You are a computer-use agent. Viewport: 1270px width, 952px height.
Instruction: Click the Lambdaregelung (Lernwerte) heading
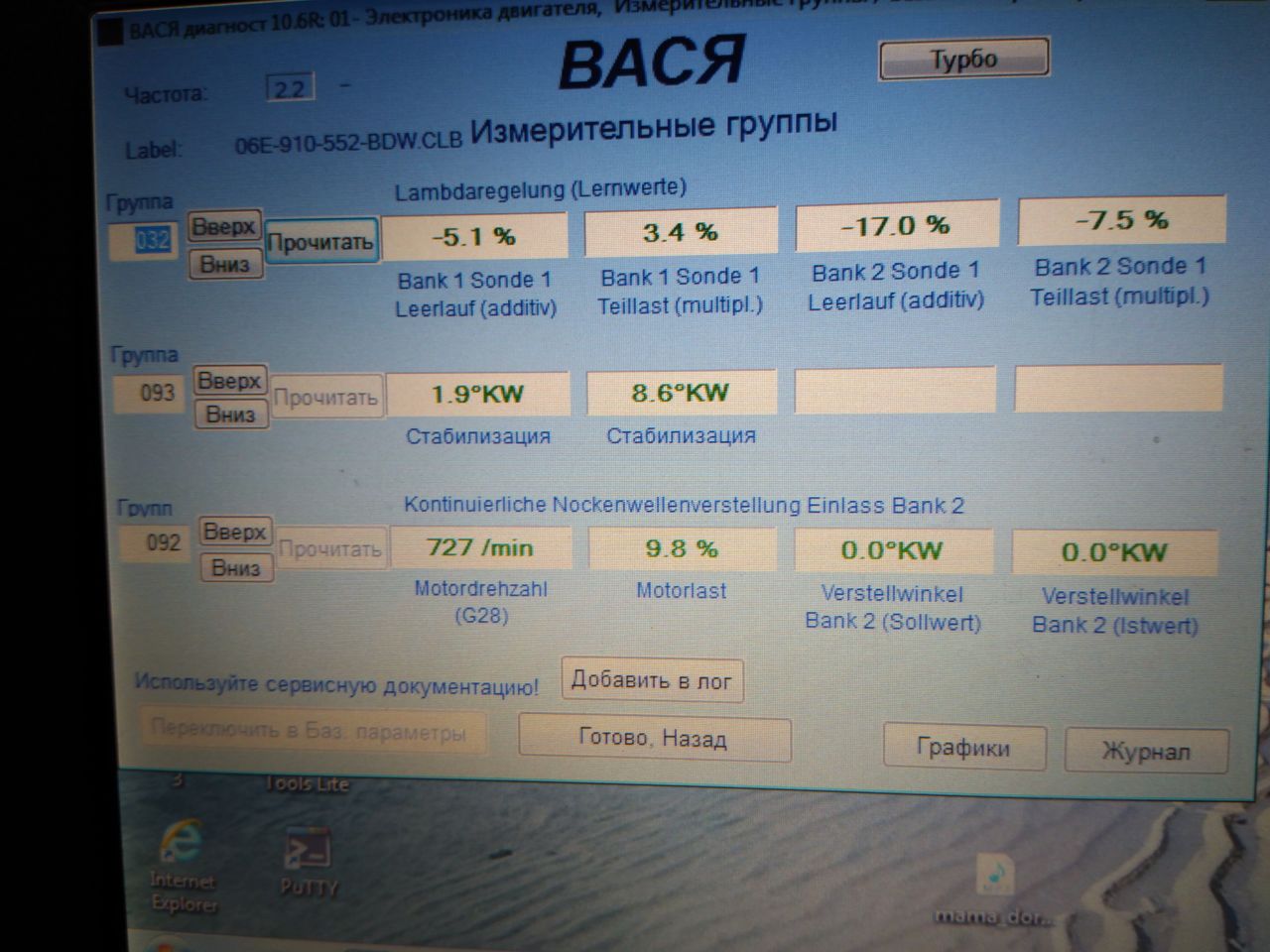coord(541,189)
